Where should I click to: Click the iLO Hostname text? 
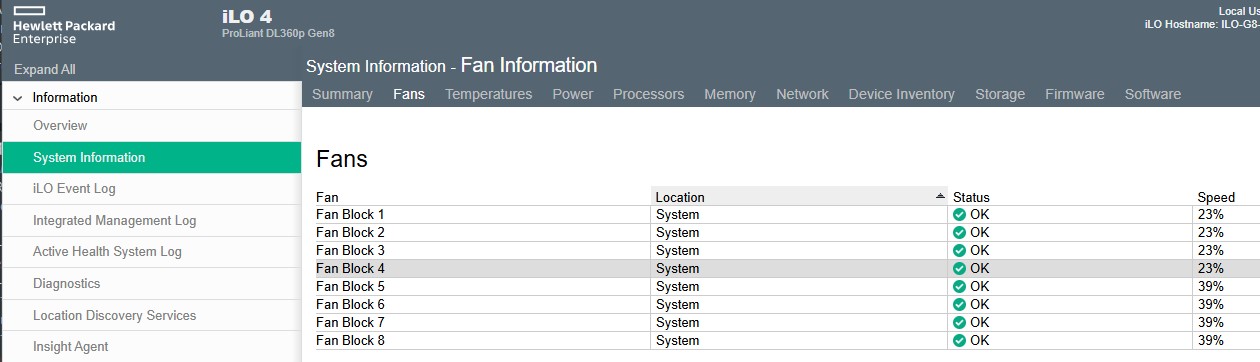pos(1201,24)
